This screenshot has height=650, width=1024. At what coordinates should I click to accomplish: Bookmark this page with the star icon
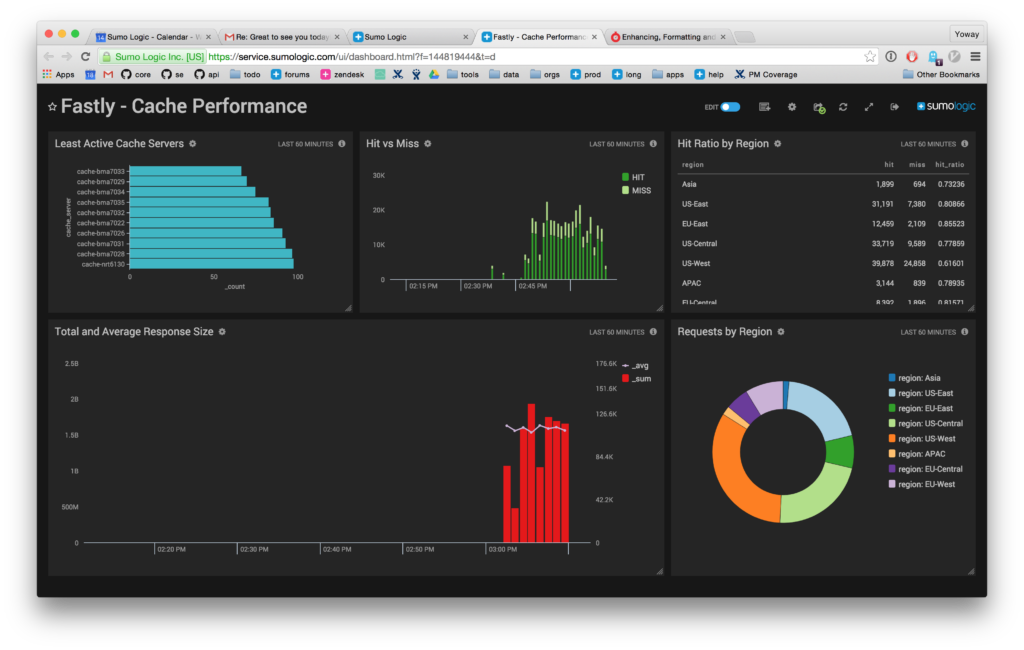coord(870,57)
